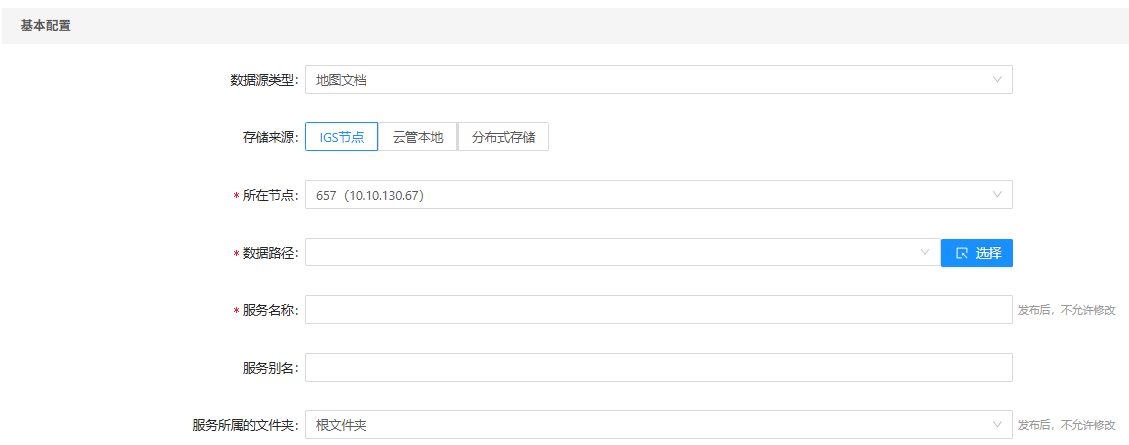The width and height of the screenshot is (1129, 445).
Task: Choose 分布式存储 as storage source
Action: [x=503, y=137]
